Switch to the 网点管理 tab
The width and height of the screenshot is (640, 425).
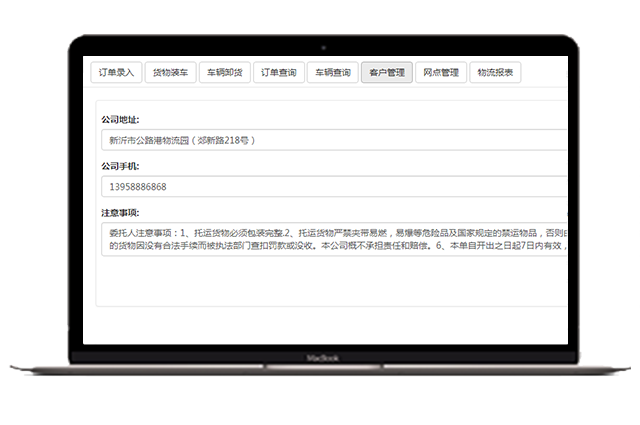tap(441, 73)
